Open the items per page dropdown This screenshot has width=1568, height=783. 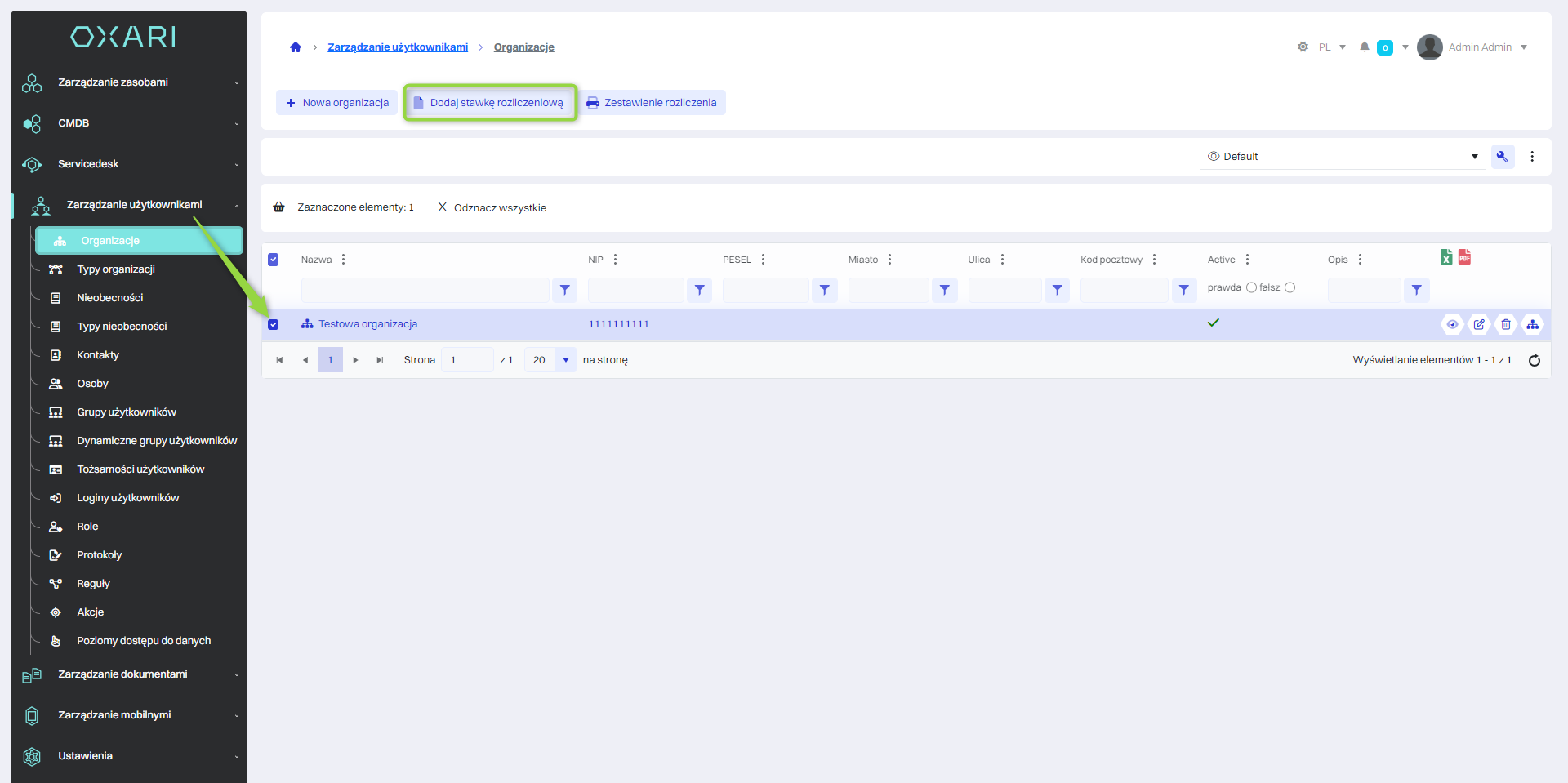[565, 360]
